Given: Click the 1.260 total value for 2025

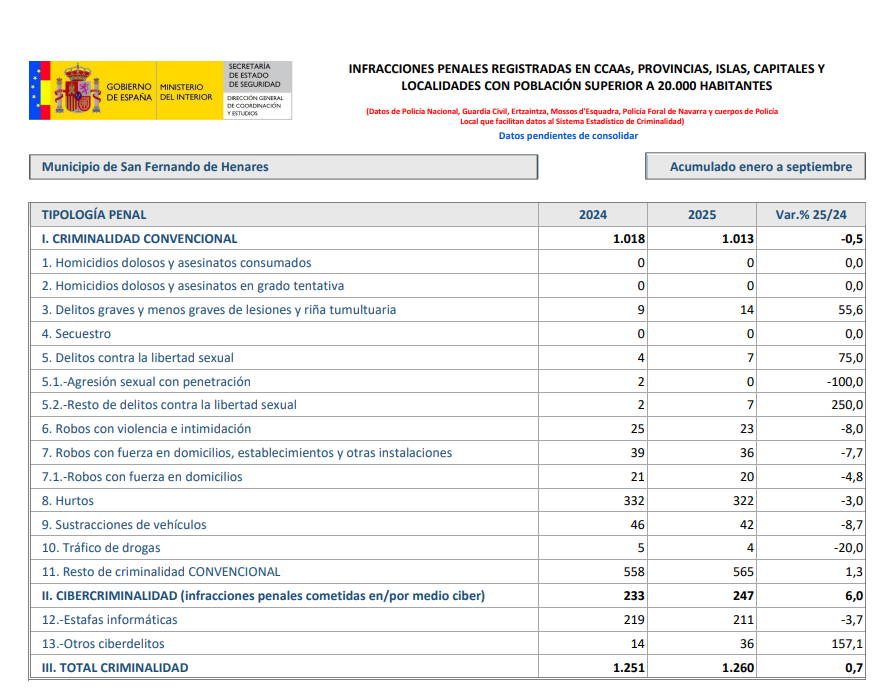Looking at the screenshot, I should 737,667.
